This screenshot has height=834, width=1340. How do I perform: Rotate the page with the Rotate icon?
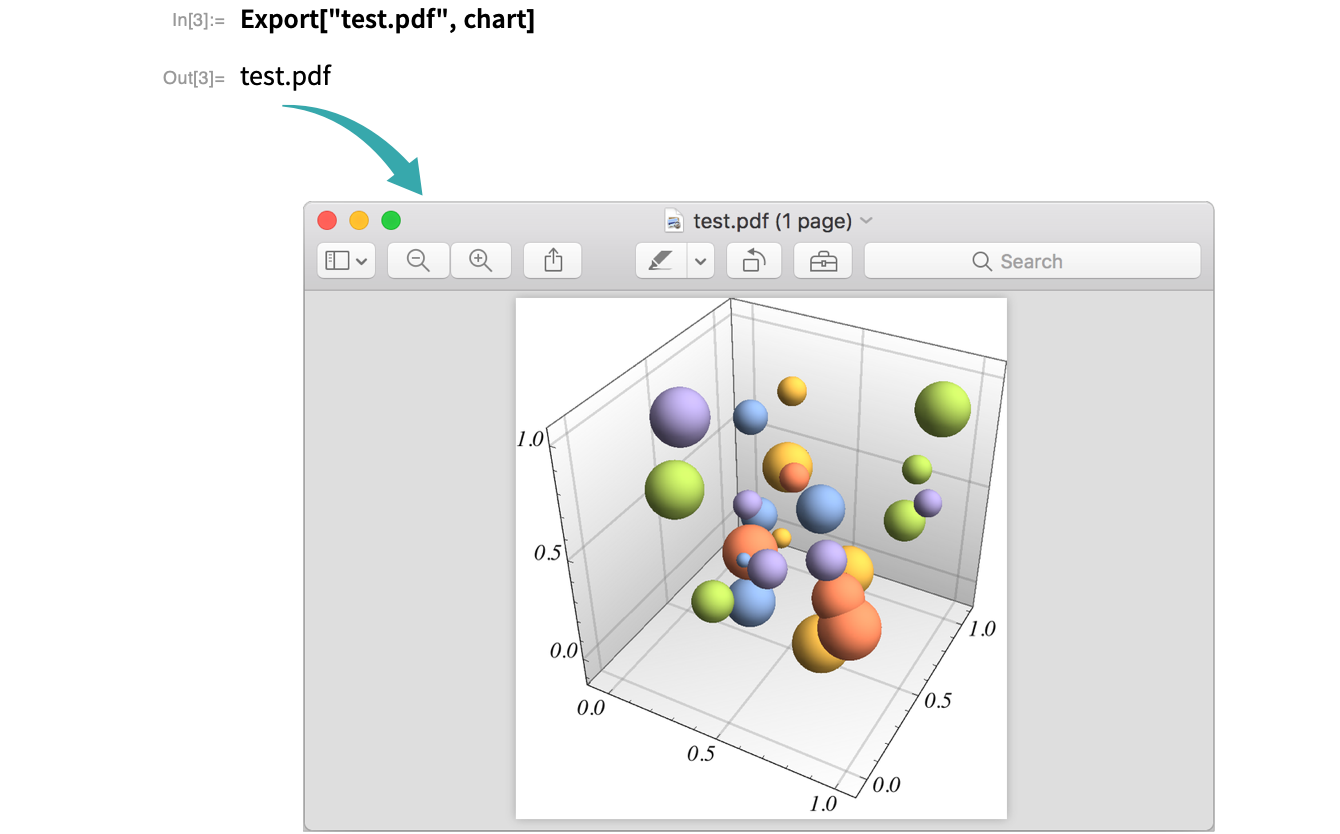[754, 261]
